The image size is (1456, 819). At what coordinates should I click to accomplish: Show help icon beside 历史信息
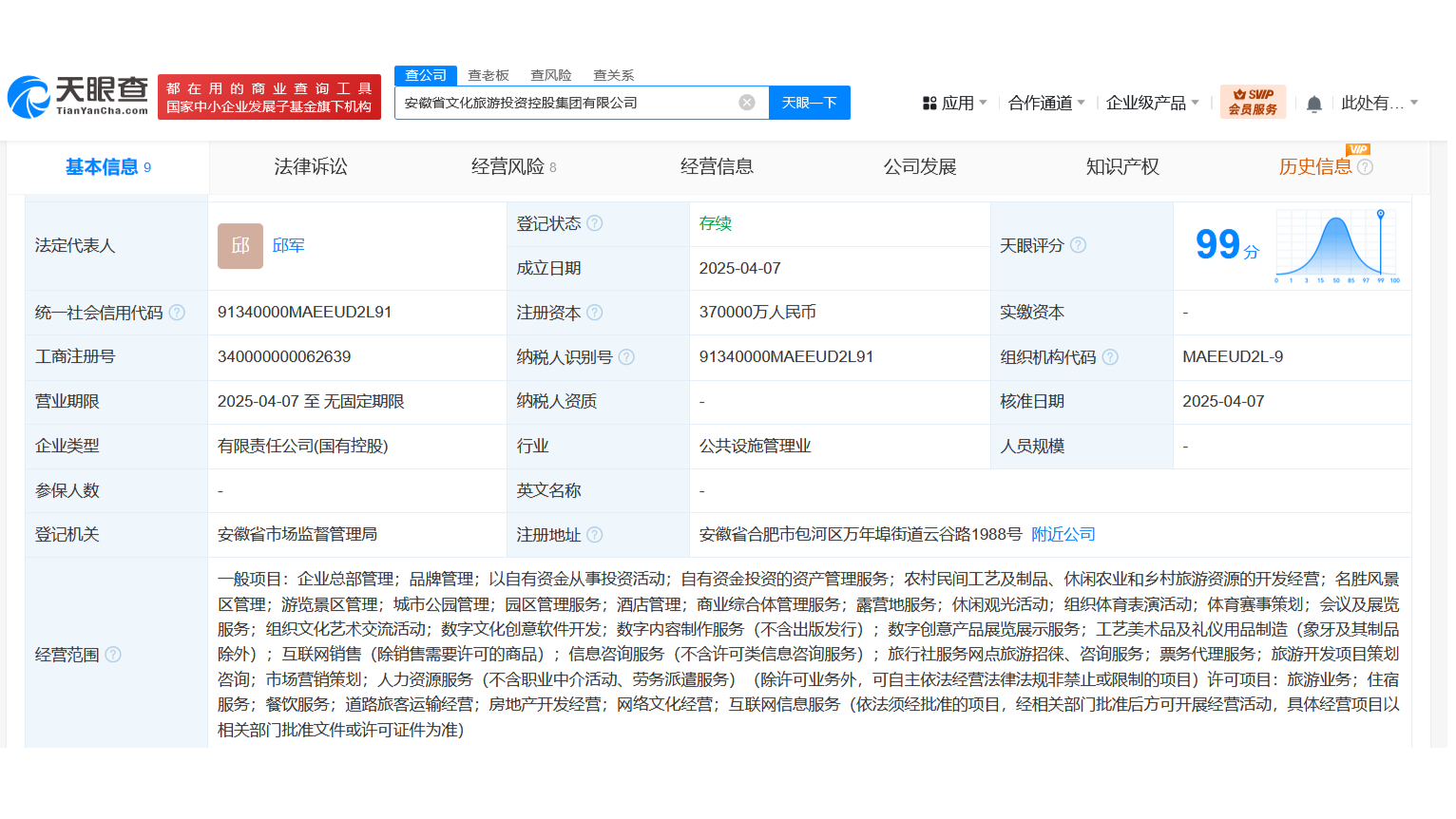pyautogui.click(x=1365, y=167)
